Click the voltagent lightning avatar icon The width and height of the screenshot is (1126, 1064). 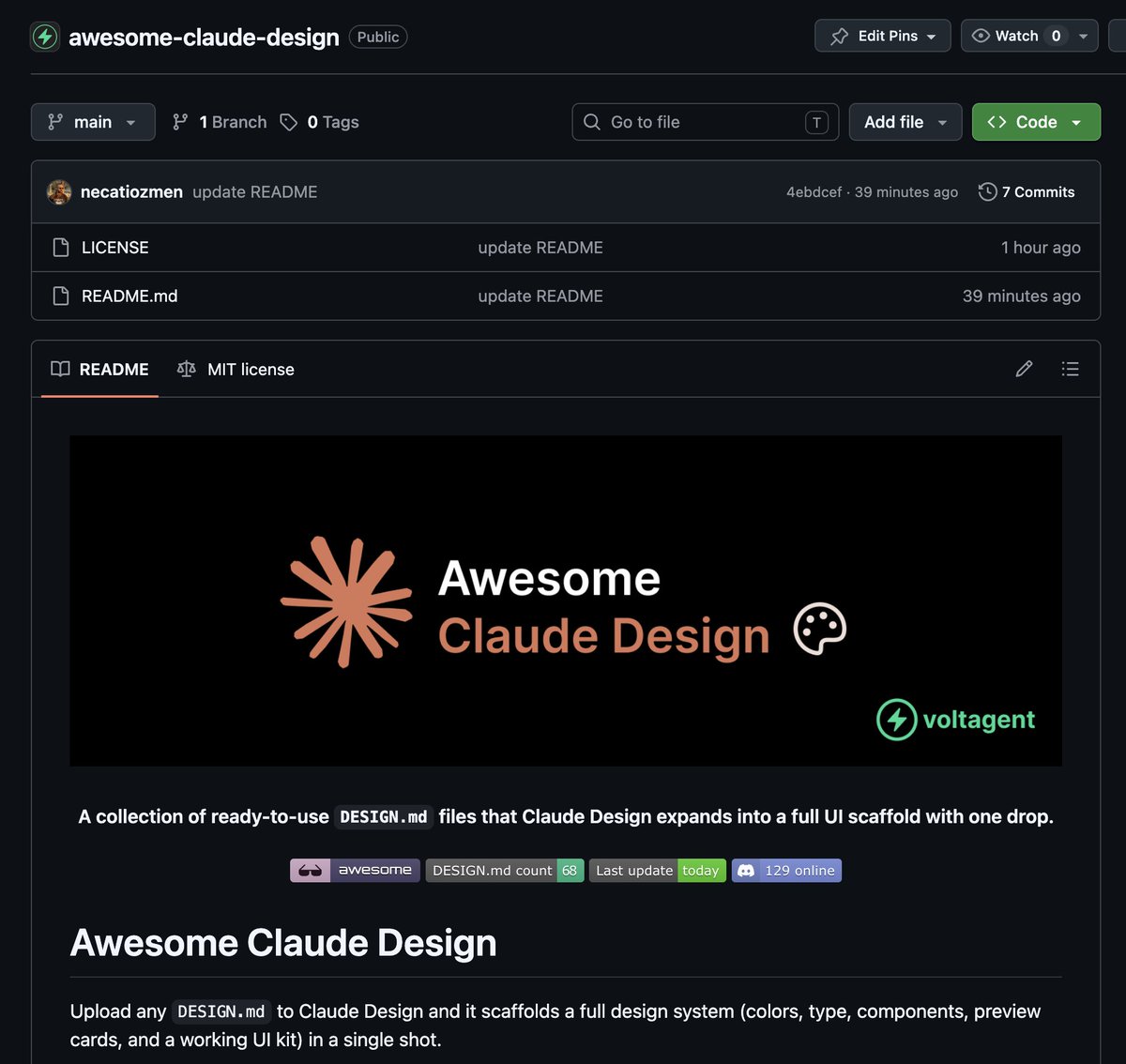(x=45, y=37)
